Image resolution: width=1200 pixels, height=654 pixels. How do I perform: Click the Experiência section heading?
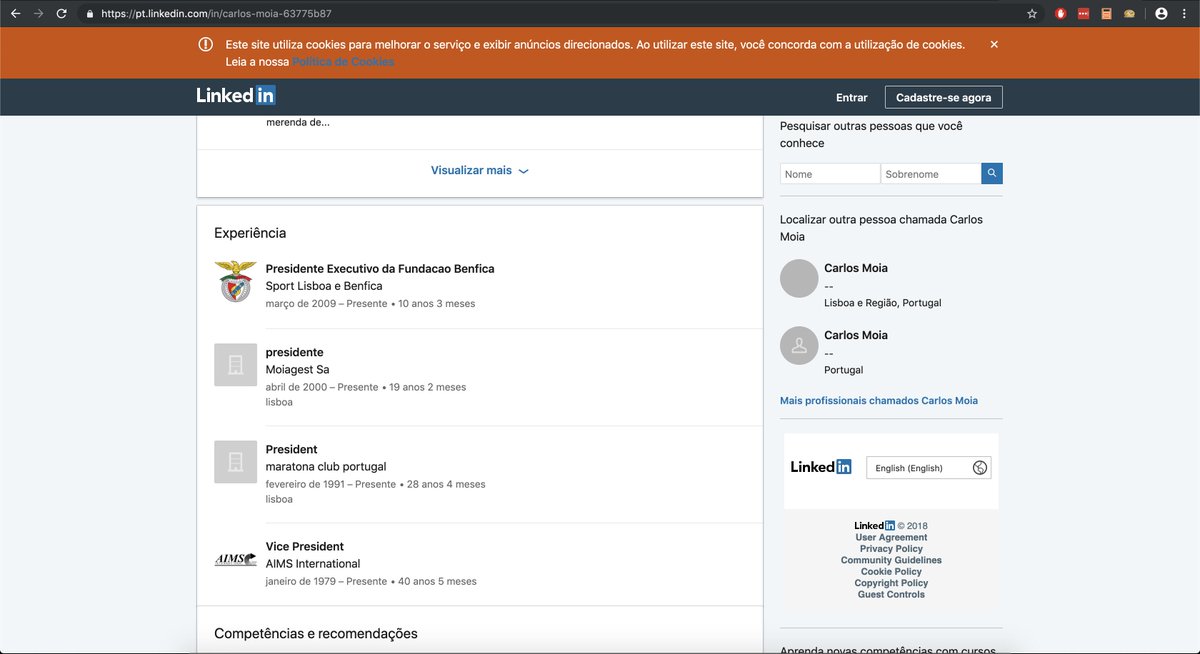[250, 233]
